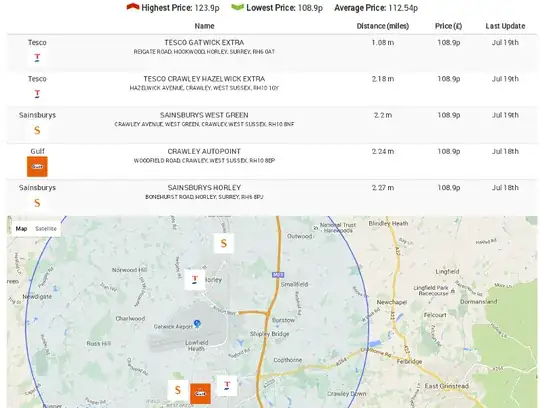
Task: Select the Tesco map marker near Crawley
Action: click(x=227, y=386)
